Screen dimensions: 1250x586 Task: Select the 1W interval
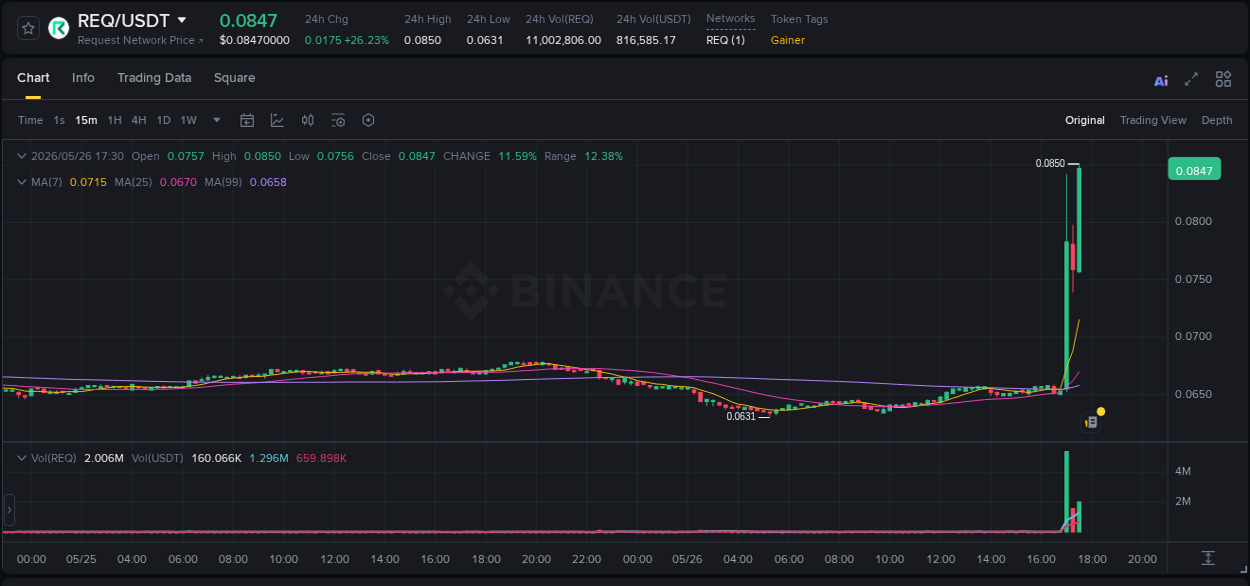(x=188, y=120)
